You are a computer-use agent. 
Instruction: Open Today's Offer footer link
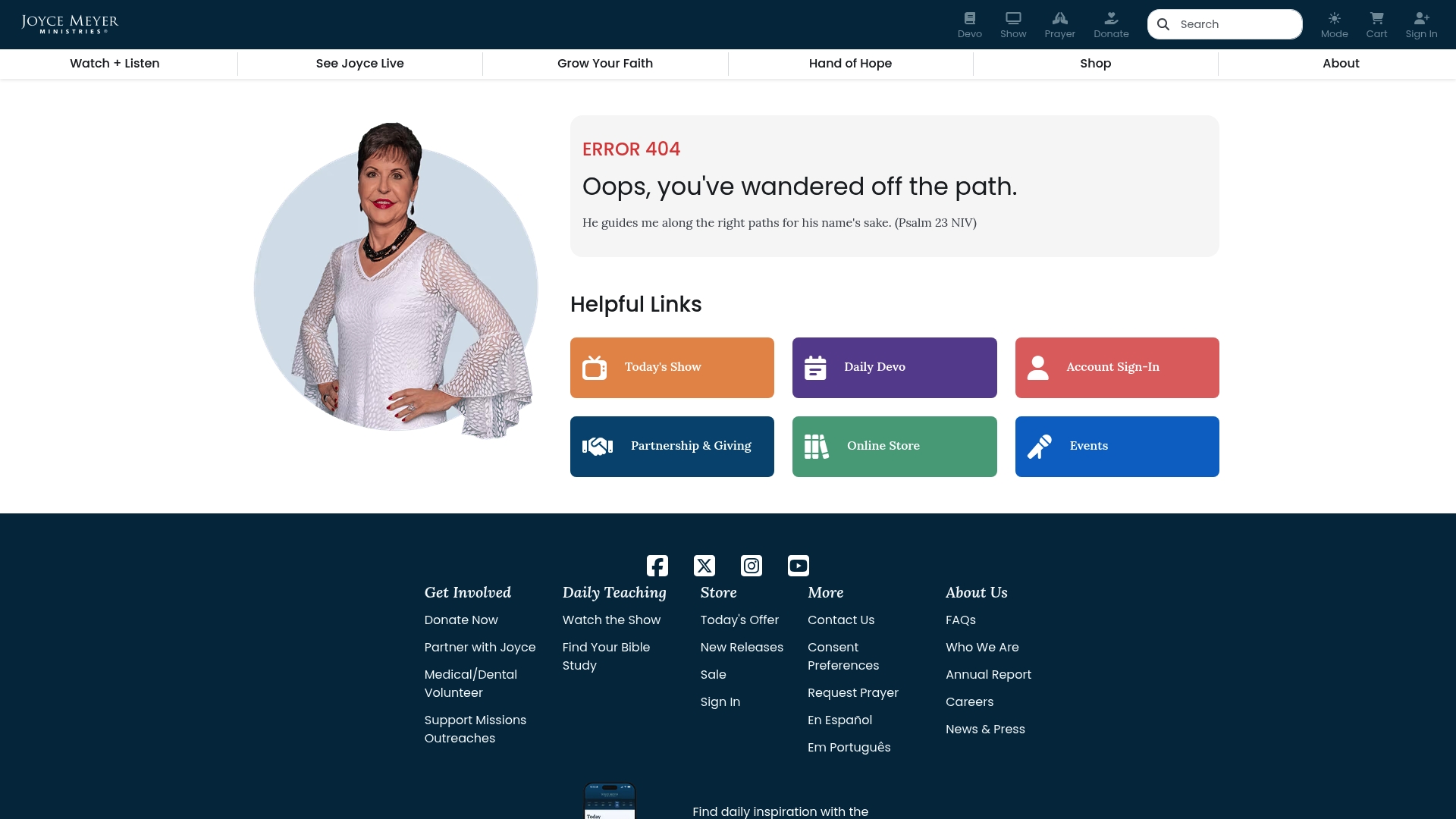click(x=739, y=620)
